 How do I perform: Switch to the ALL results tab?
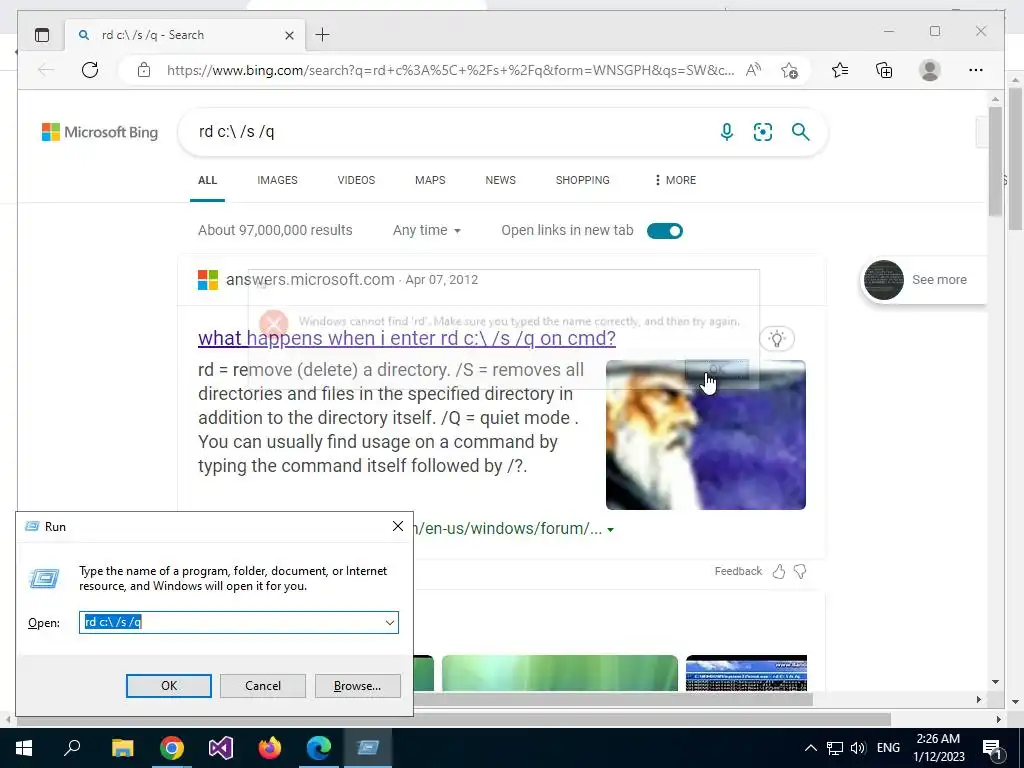tap(208, 180)
